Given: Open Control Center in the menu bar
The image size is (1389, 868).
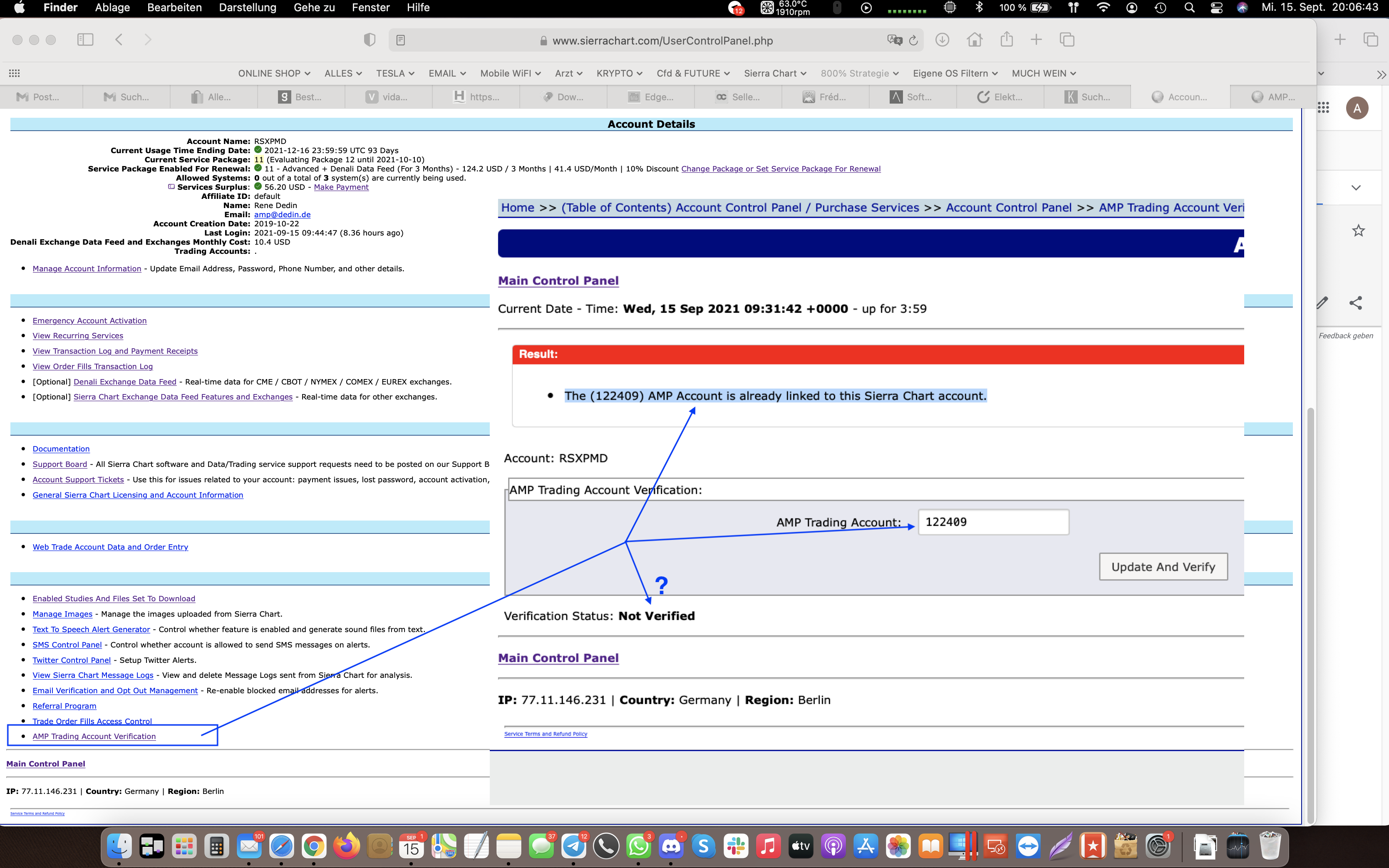Looking at the screenshot, I should pyautogui.click(x=1215, y=7).
